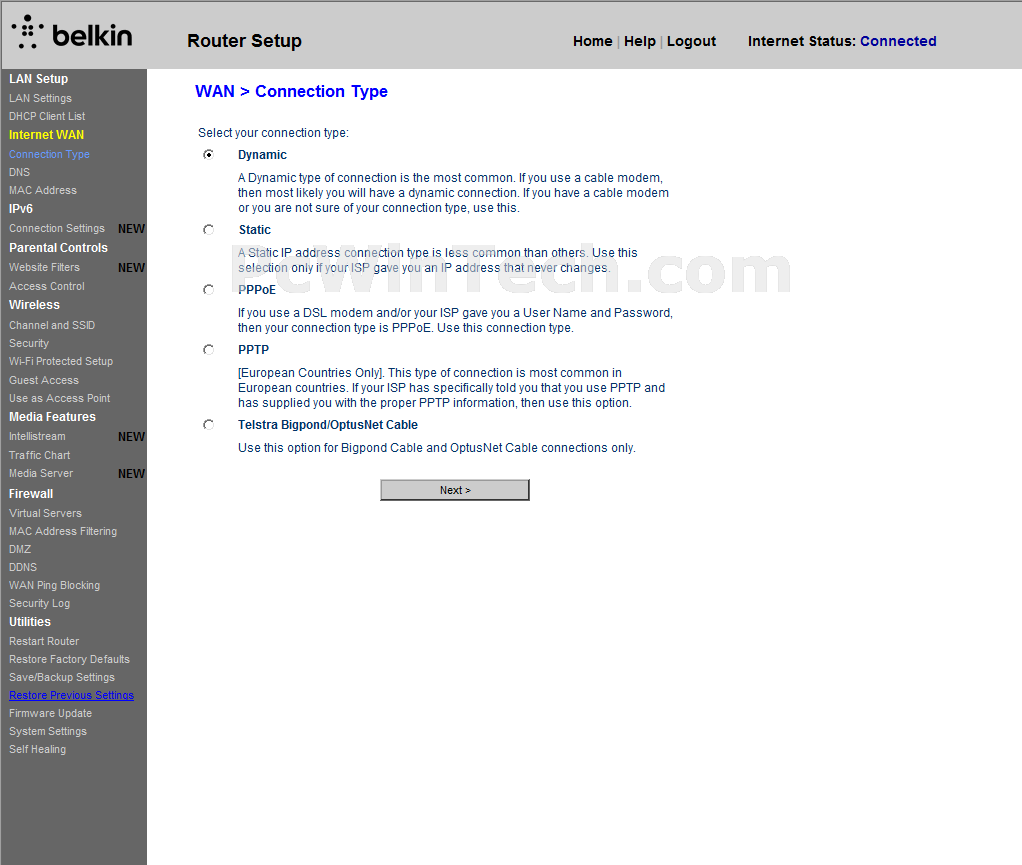Open Virtual Servers page
This screenshot has width=1022, height=865.
coord(46,513)
